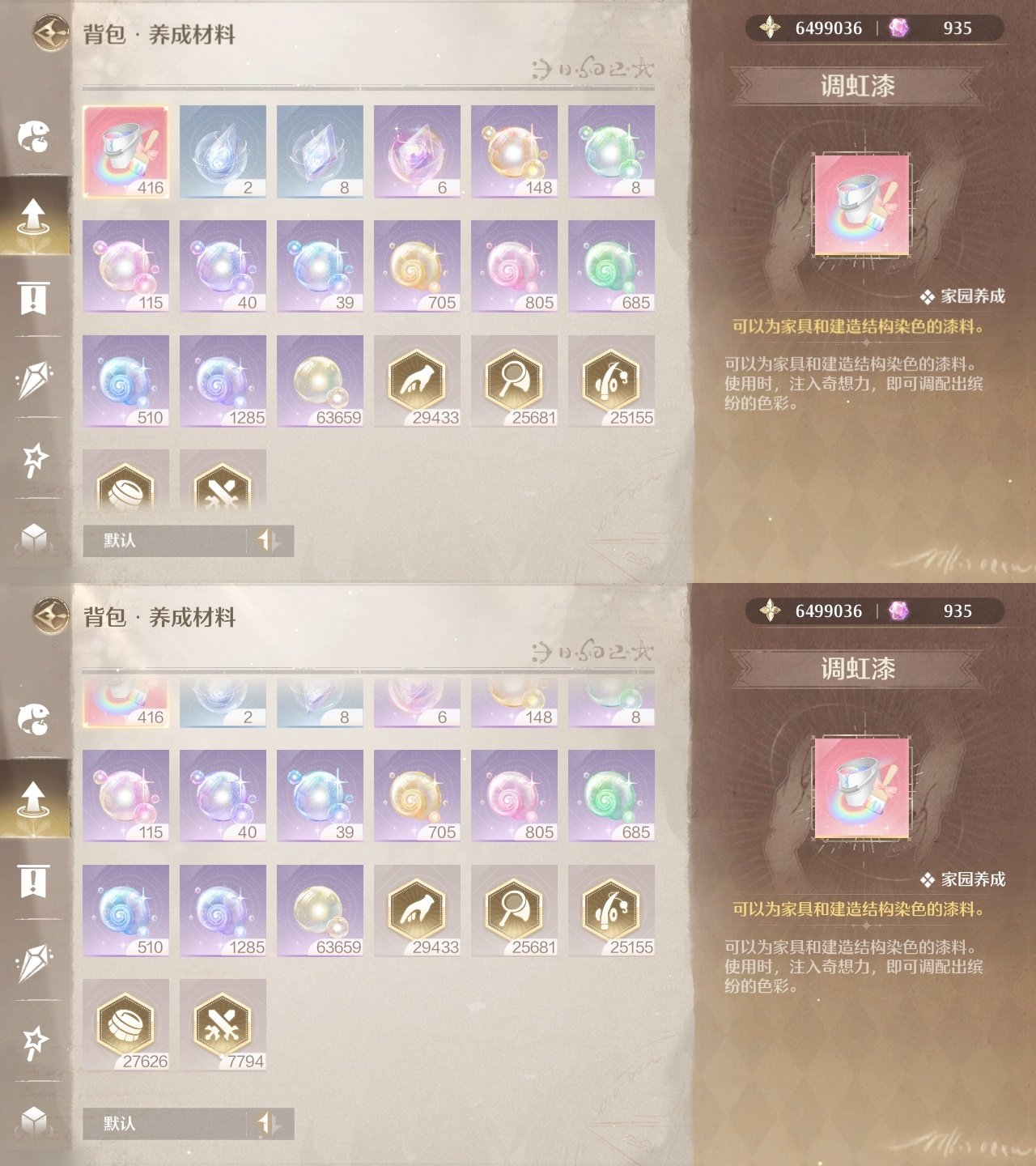The height and width of the screenshot is (1166, 1036).
Task: Select the crossed swords badge with count 7794
Action: click(223, 1025)
